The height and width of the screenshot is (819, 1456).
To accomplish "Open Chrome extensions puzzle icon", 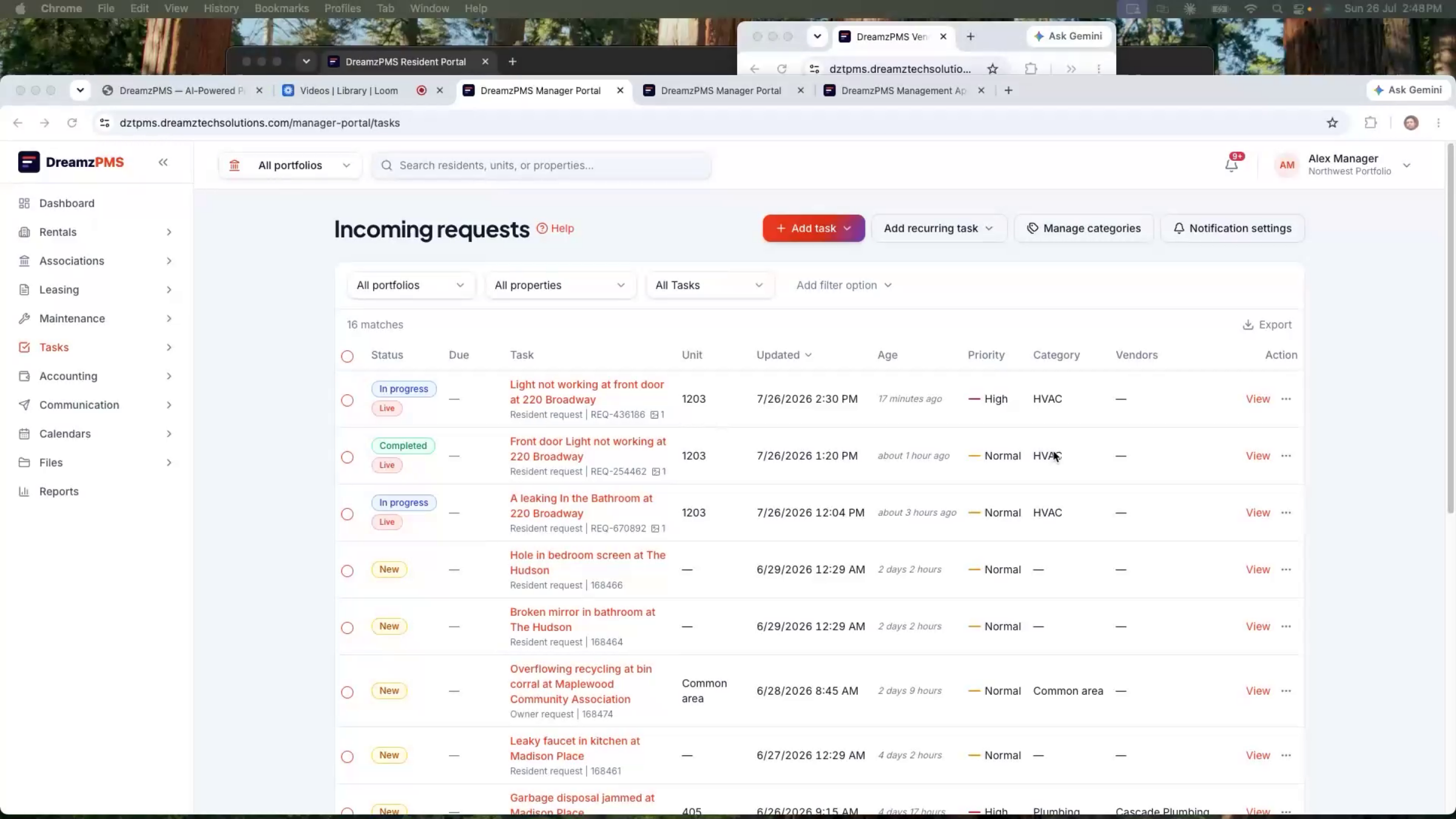I will coord(1370,123).
